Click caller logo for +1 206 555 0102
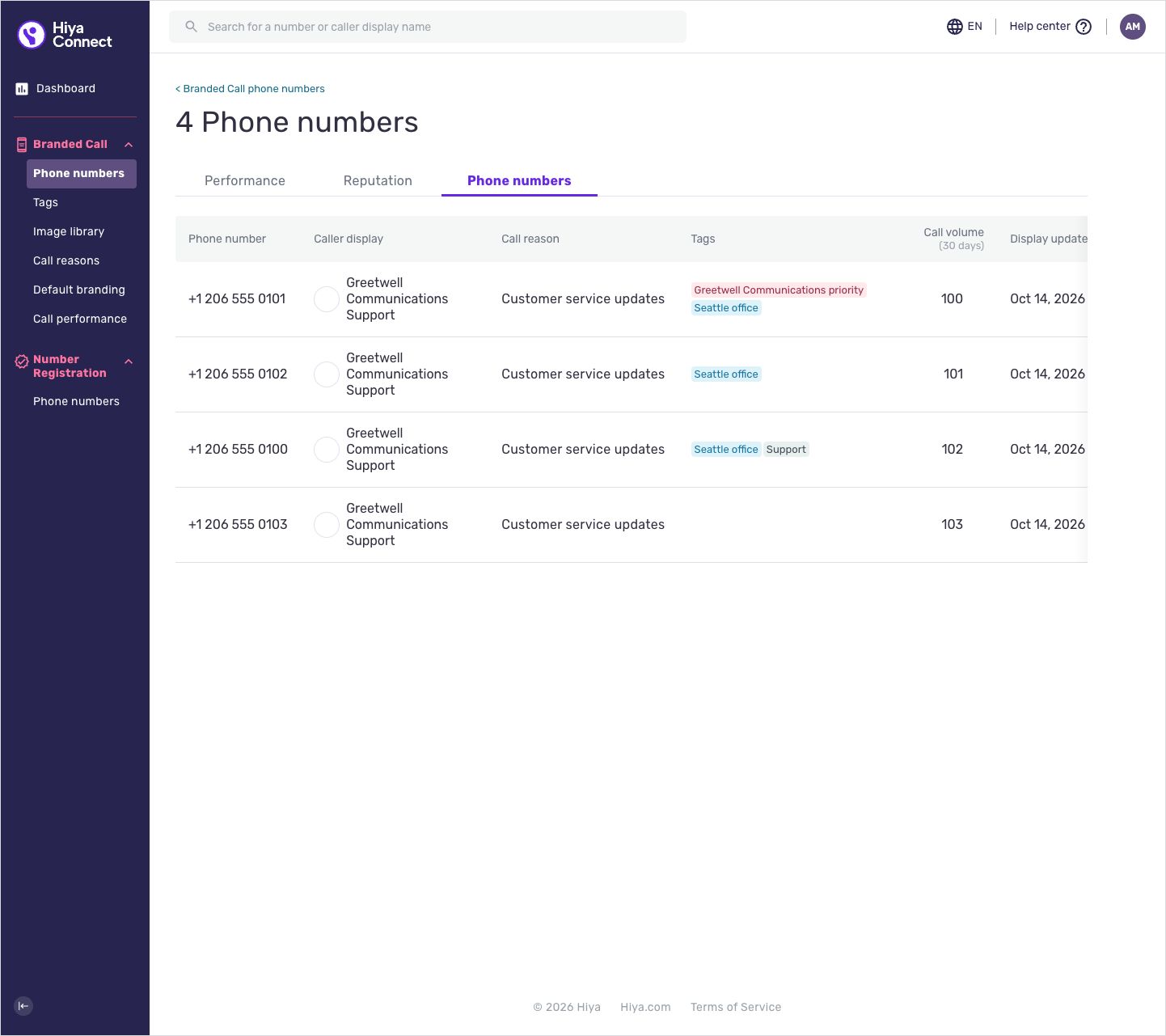 (327, 374)
